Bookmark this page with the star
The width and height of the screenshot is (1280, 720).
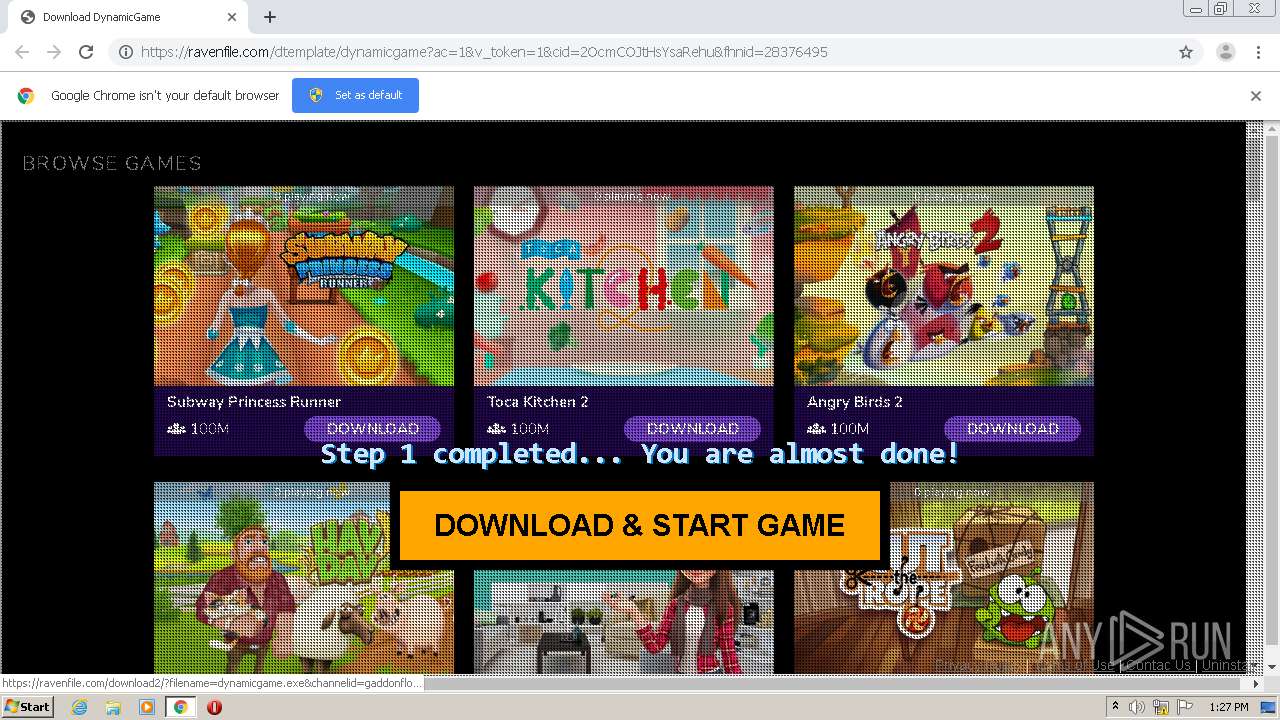tap(1186, 52)
